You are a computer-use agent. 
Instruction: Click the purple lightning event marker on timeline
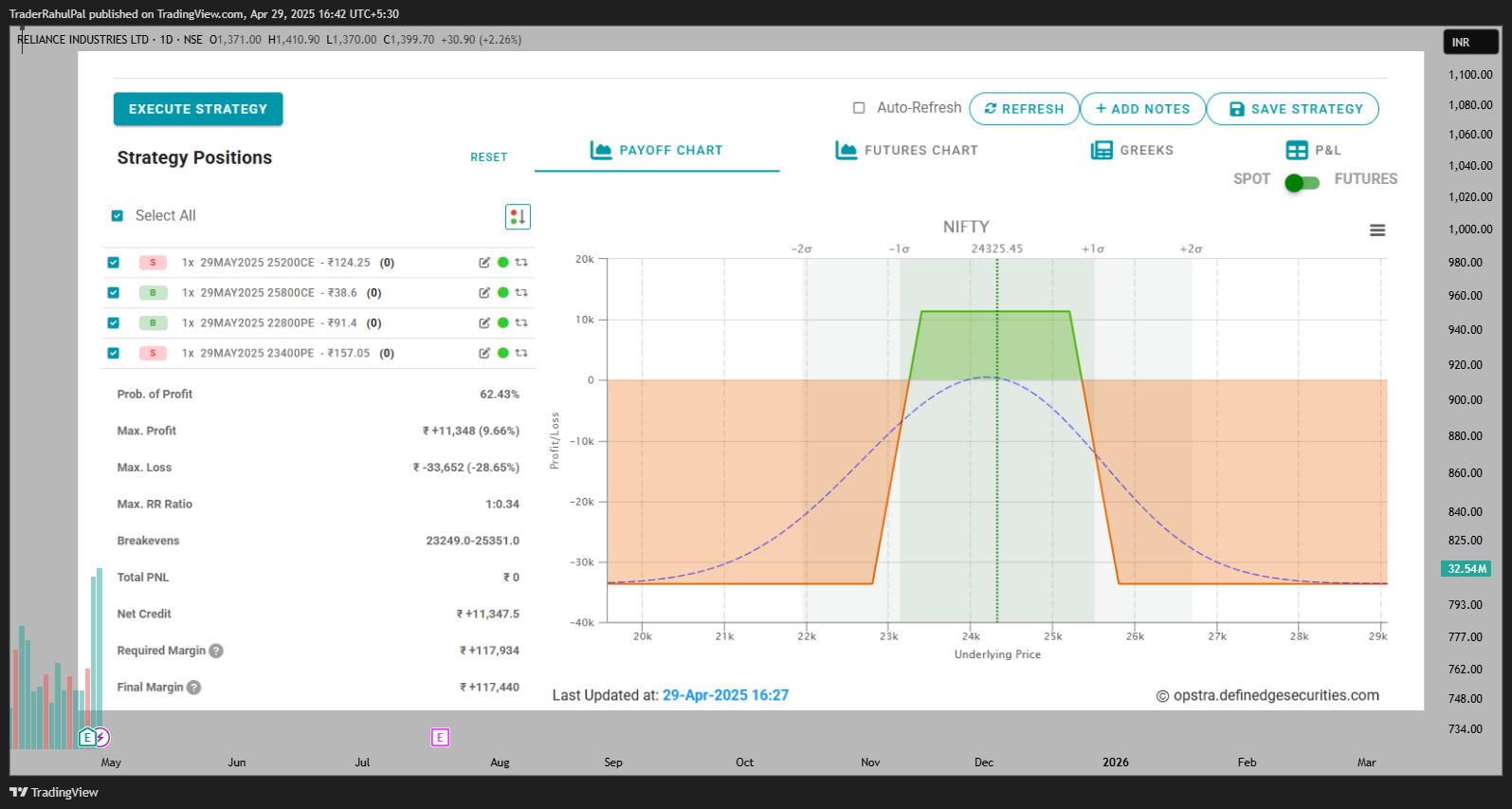pyautogui.click(x=101, y=737)
